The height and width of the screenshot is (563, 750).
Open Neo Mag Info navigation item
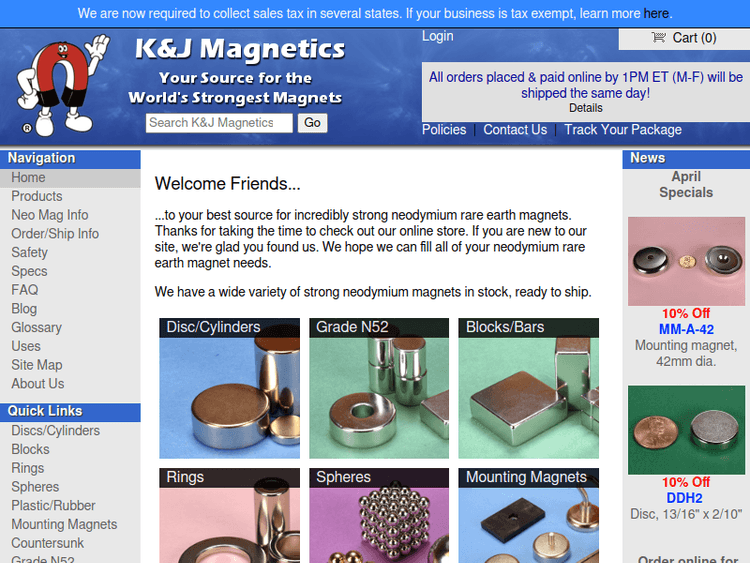coord(70,215)
